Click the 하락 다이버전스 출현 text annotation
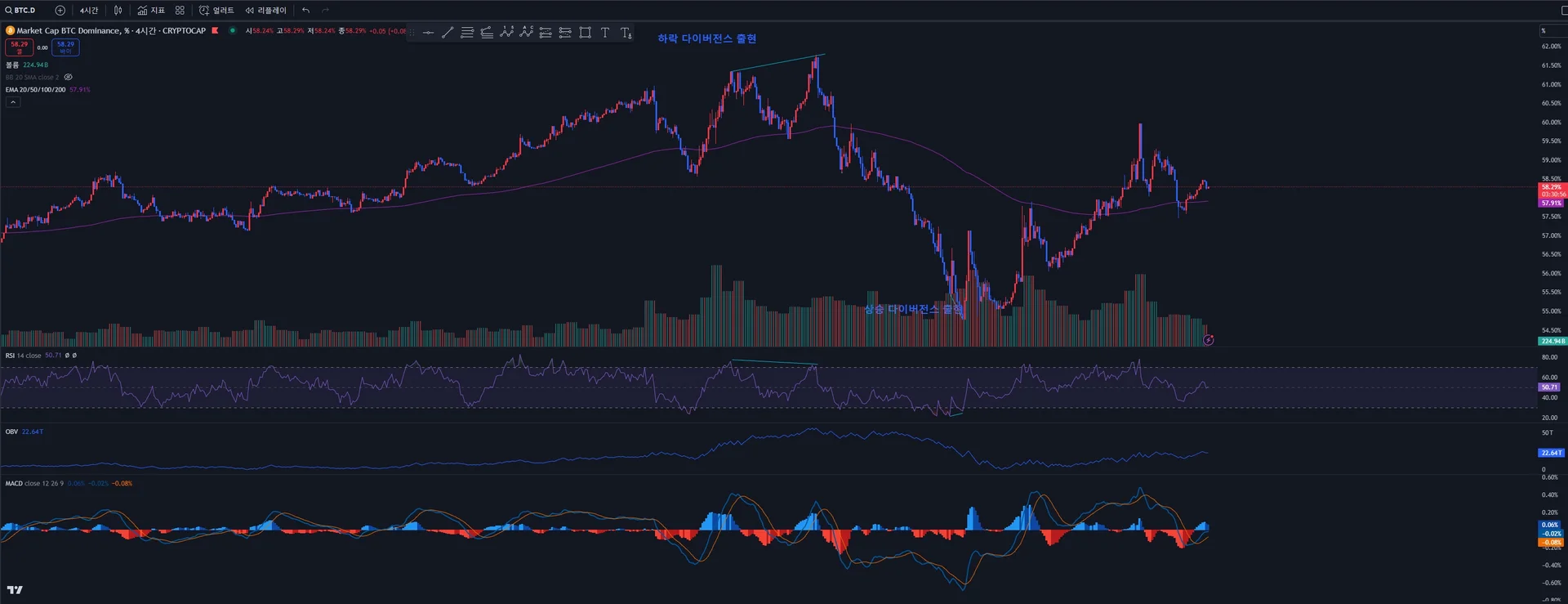 pyautogui.click(x=707, y=38)
